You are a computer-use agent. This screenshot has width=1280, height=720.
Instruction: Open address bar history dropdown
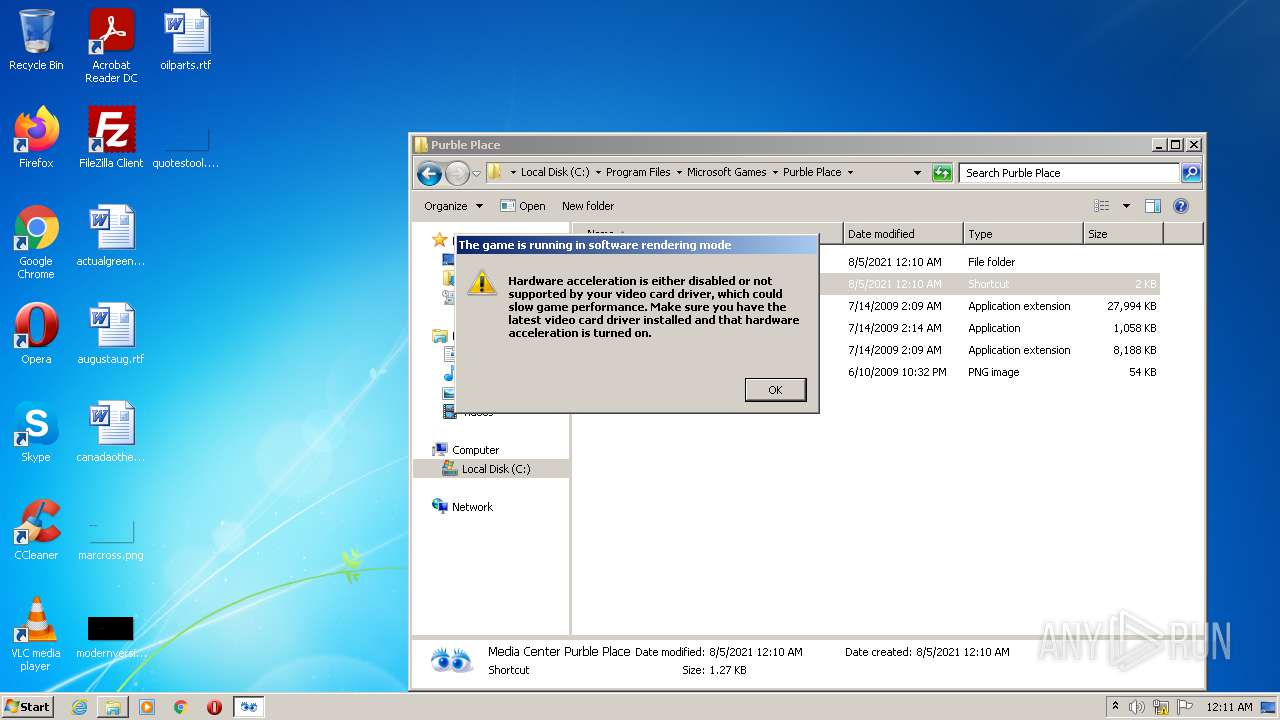917,173
